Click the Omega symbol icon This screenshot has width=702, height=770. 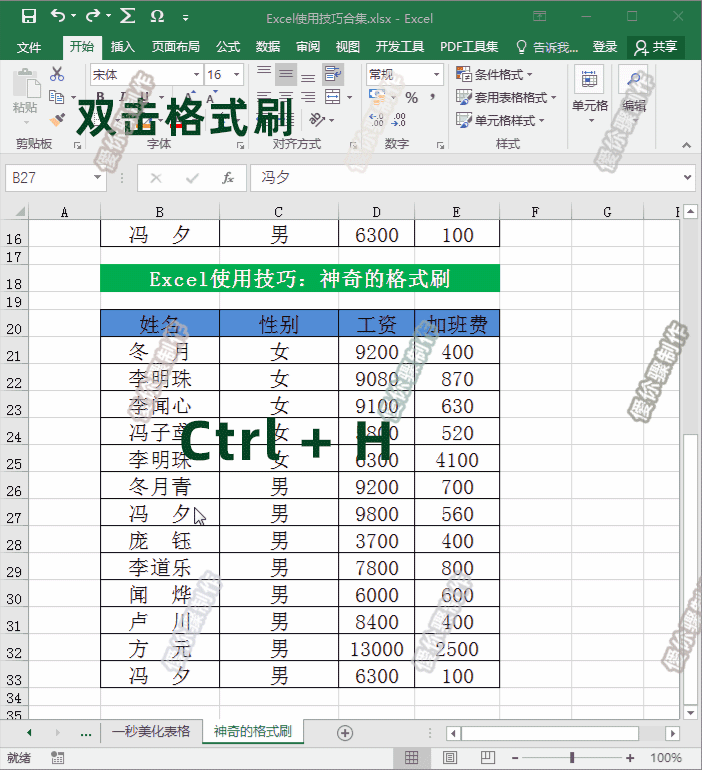[157, 16]
